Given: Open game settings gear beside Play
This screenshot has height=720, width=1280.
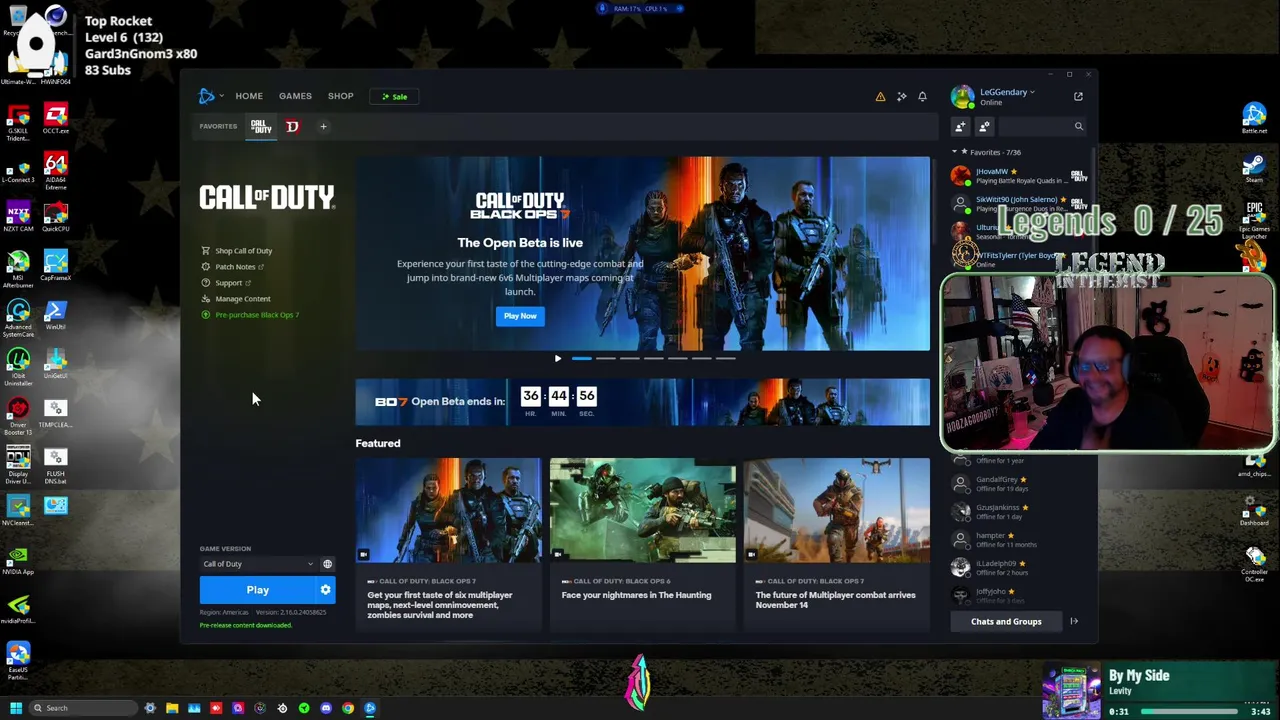Looking at the screenshot, I should (x=325, y=590).
